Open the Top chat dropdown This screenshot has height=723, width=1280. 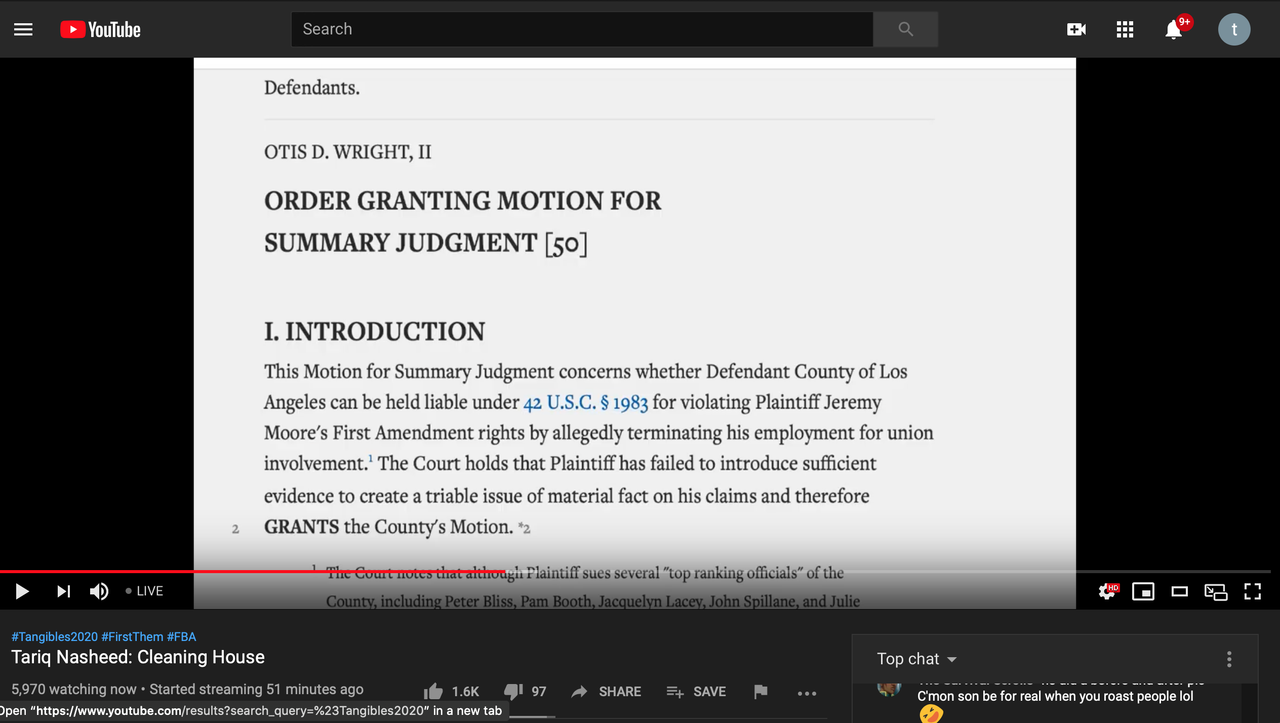point(915,658)
